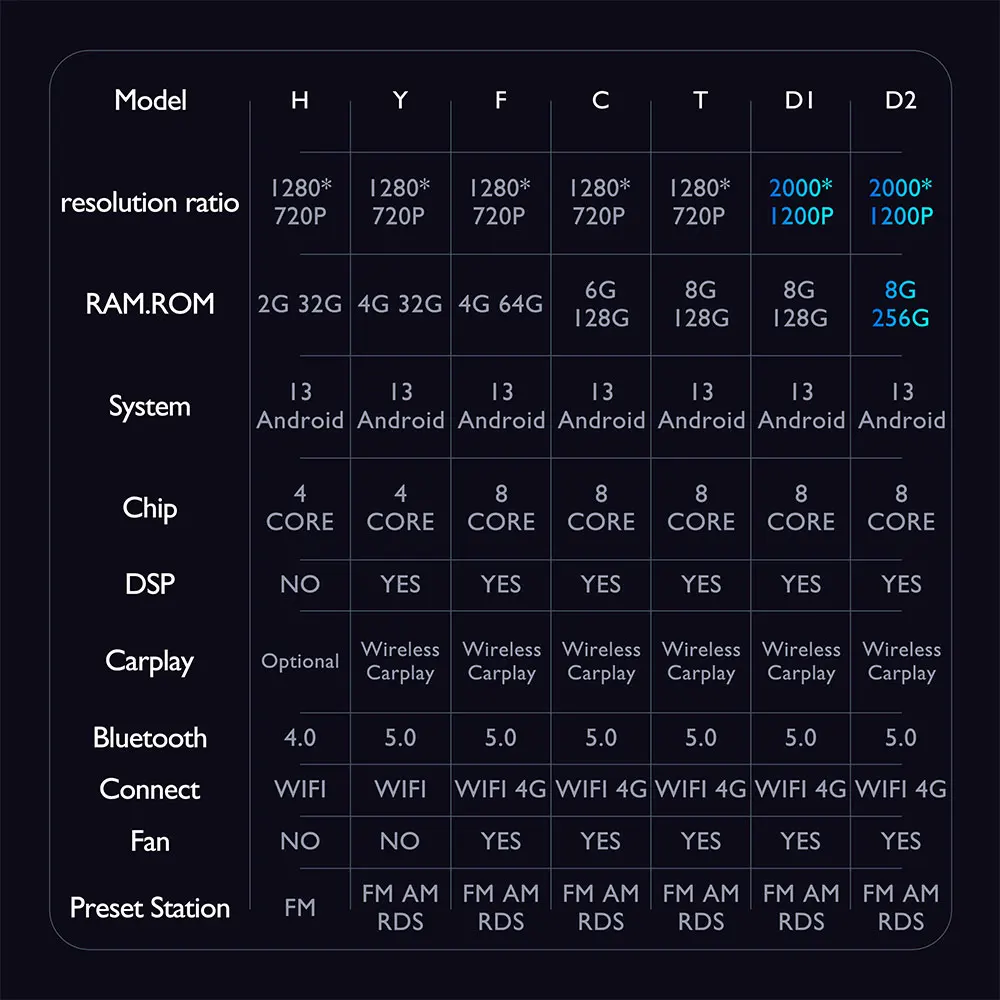This screenshot has height=1000, width=1000.
Task: Select the D2 model column header
Action: click(x=901, y=100)
